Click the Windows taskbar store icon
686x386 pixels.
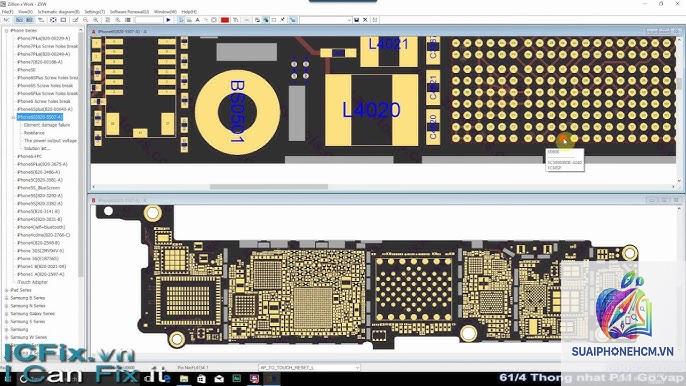click(x=201, y=379)
